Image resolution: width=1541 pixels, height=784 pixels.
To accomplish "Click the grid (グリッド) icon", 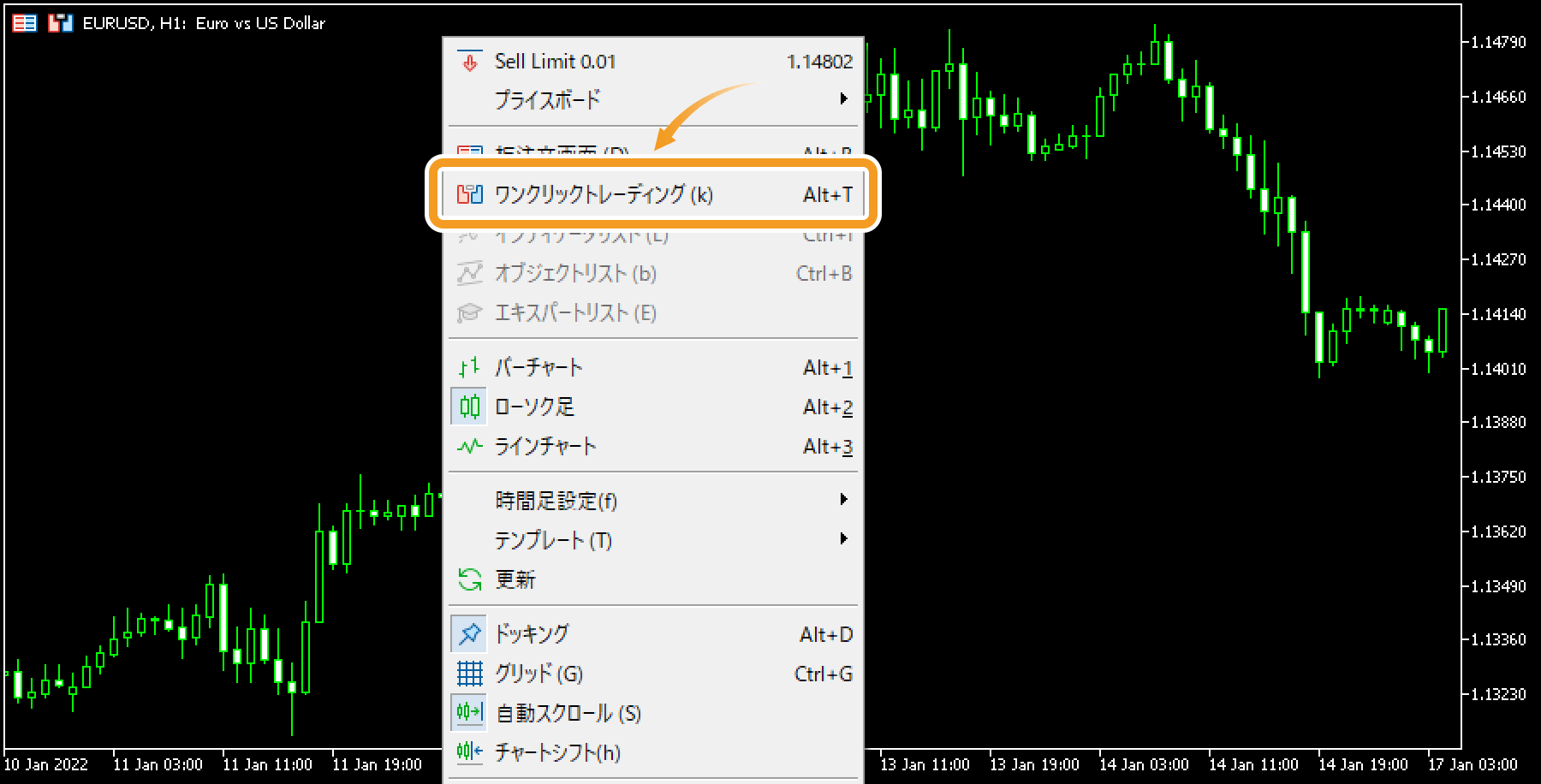I will [x=469, y=674].
